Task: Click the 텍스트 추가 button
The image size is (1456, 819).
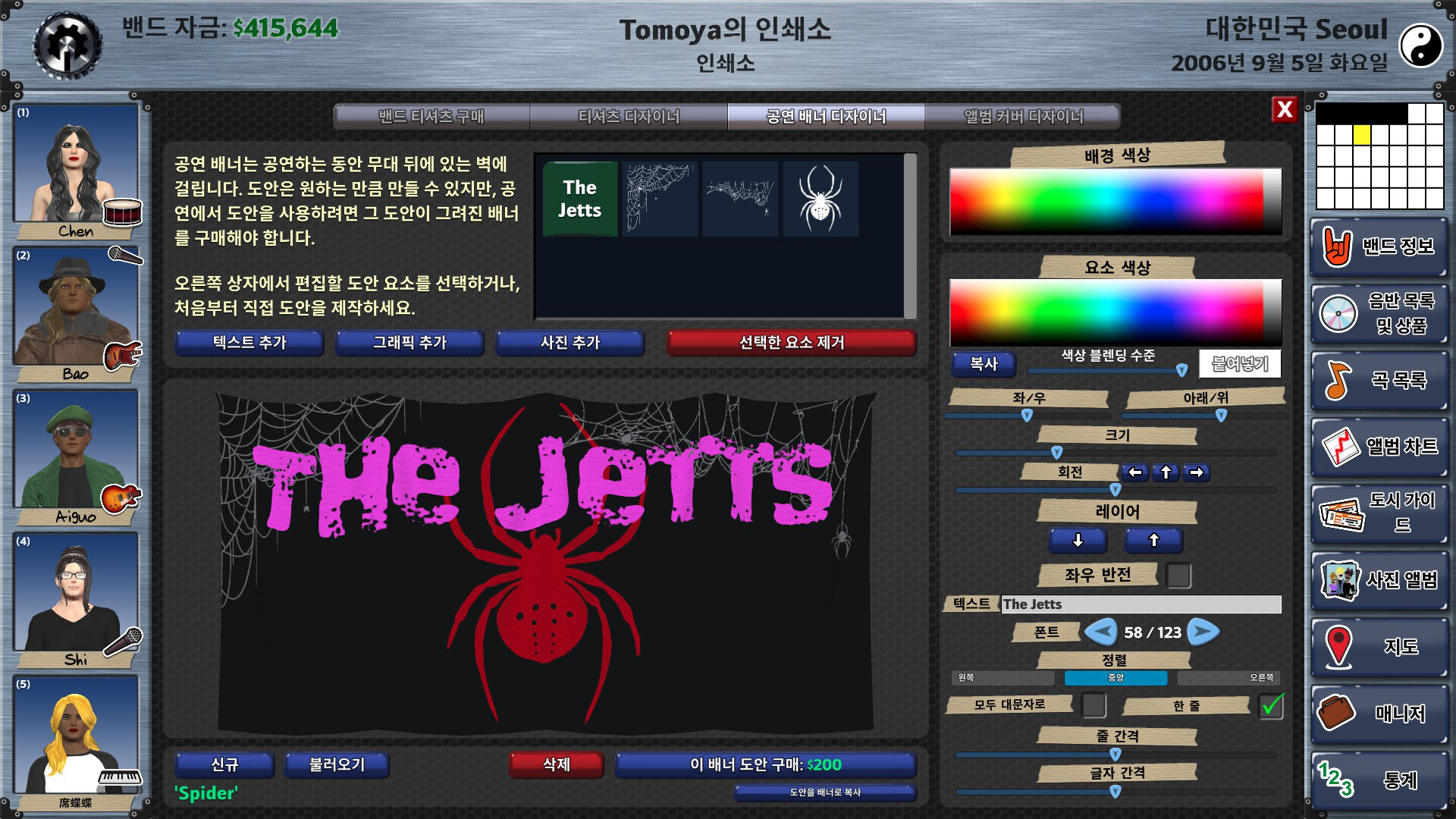Action: pos(249,343)
